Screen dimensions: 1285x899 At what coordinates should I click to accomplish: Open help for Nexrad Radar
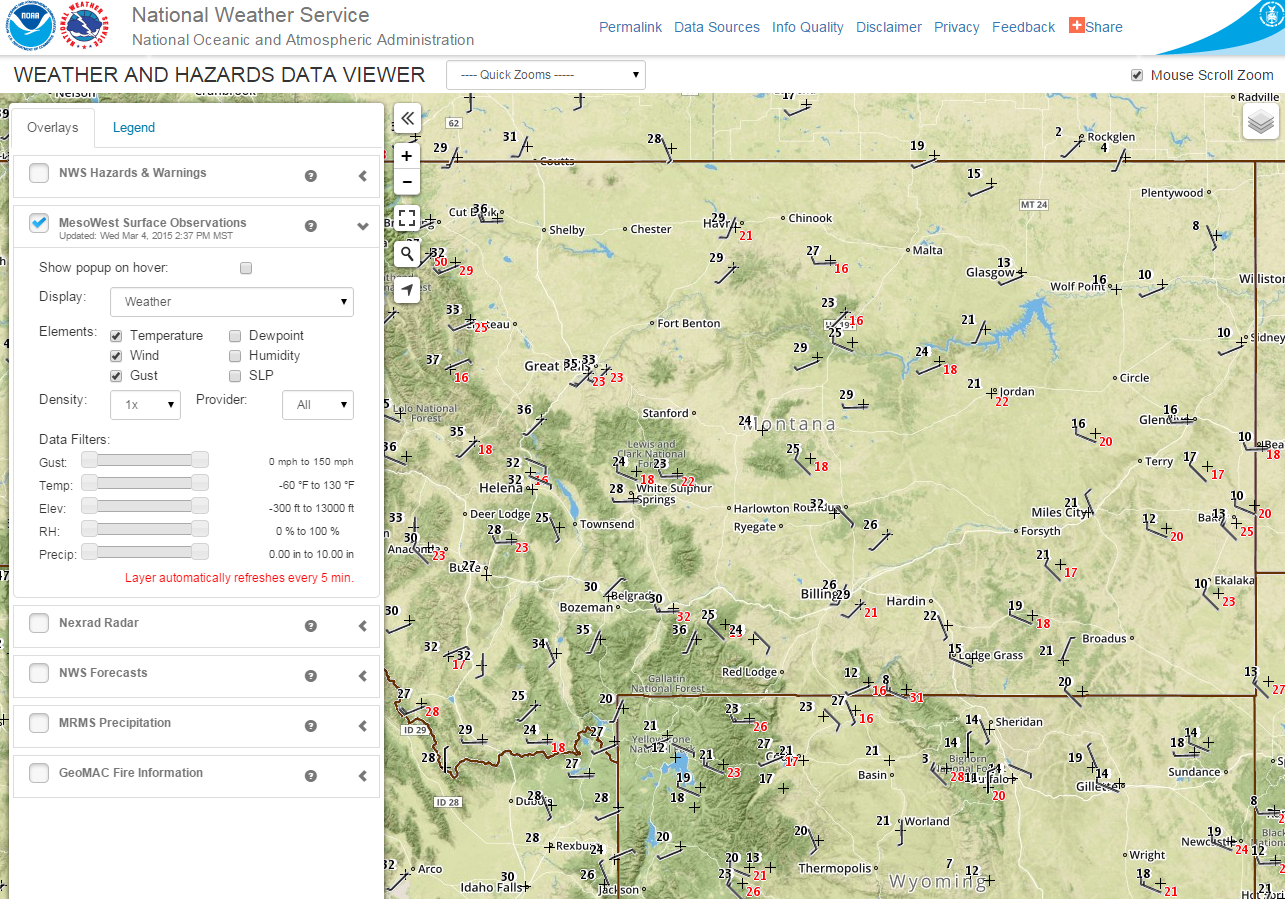click(311, 625)
